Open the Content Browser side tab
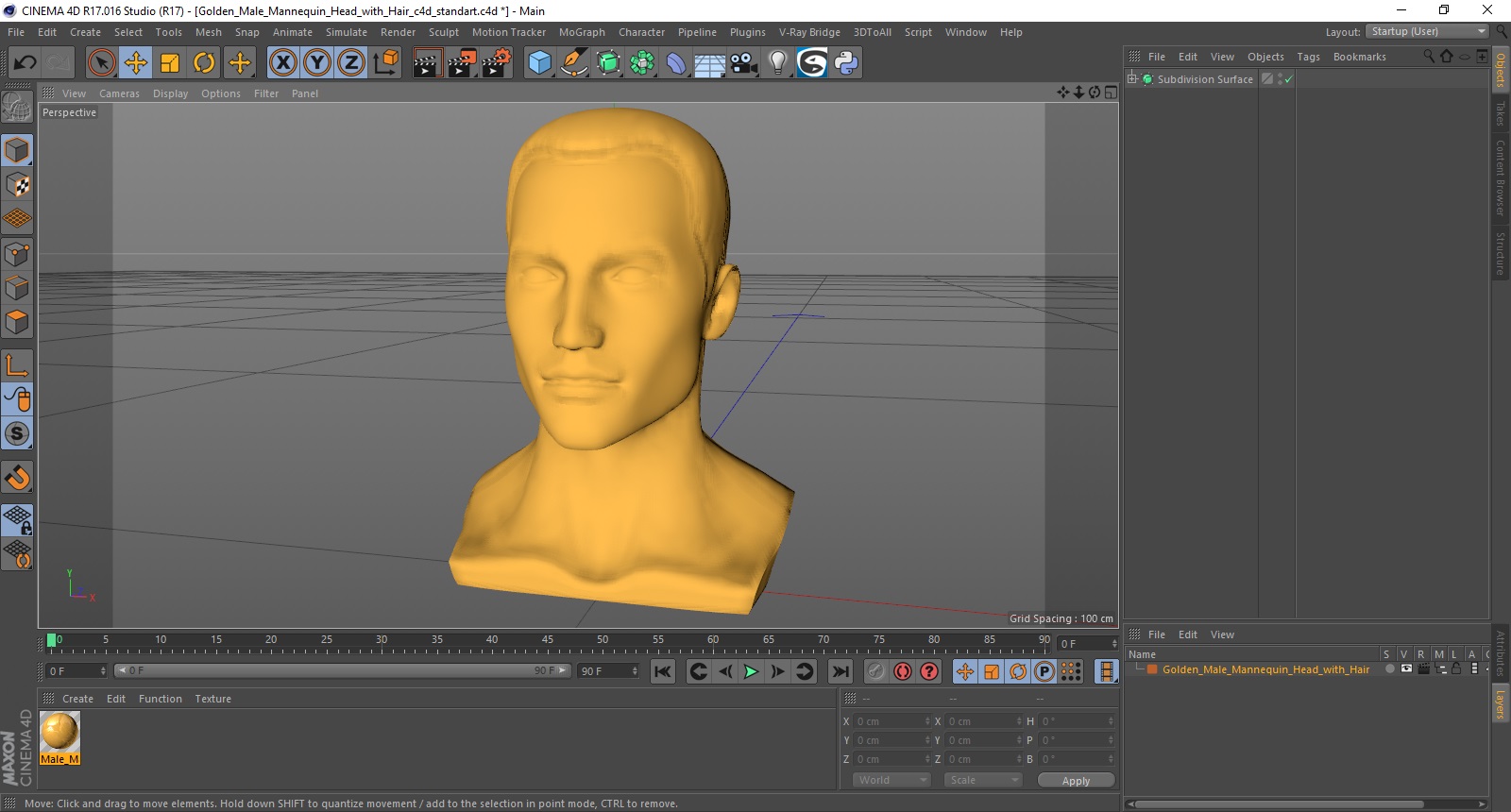 pos(1500,177)
